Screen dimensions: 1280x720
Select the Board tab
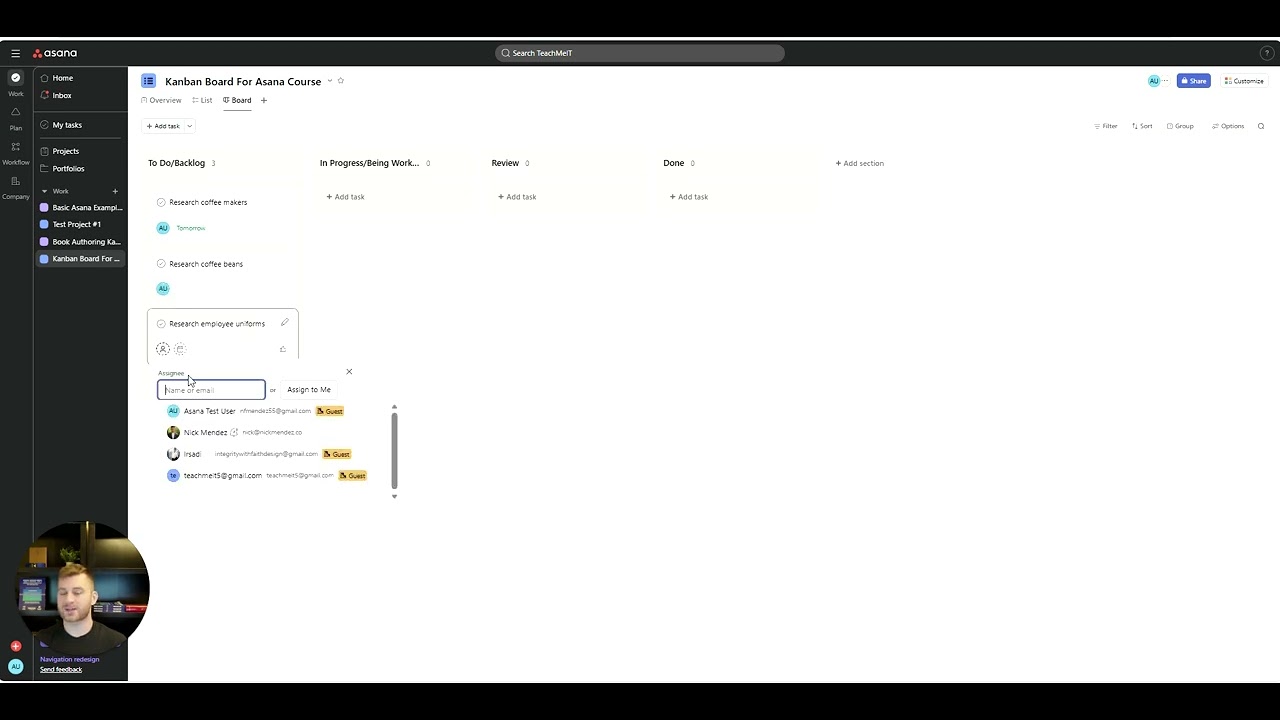[237, 100]
